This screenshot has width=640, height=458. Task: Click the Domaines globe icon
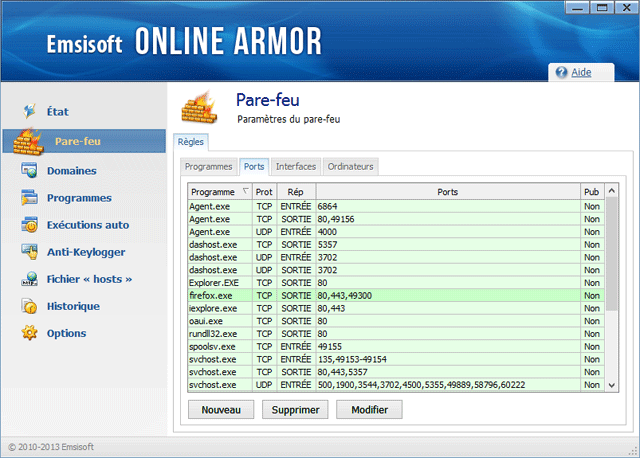29,170
